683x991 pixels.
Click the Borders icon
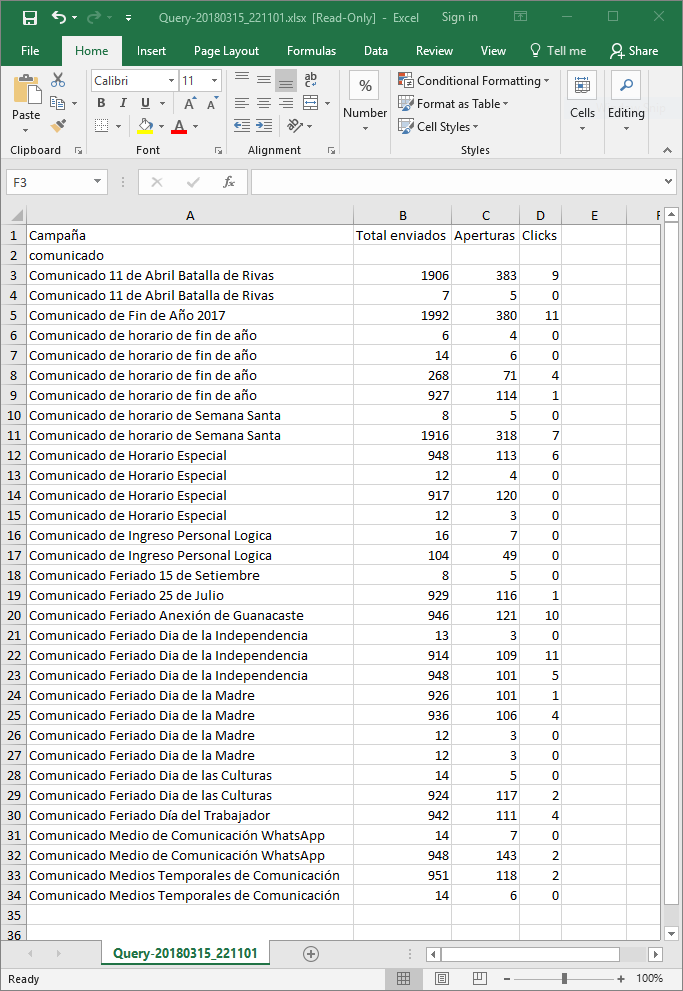pyautogui.click(x=102, y=126)
